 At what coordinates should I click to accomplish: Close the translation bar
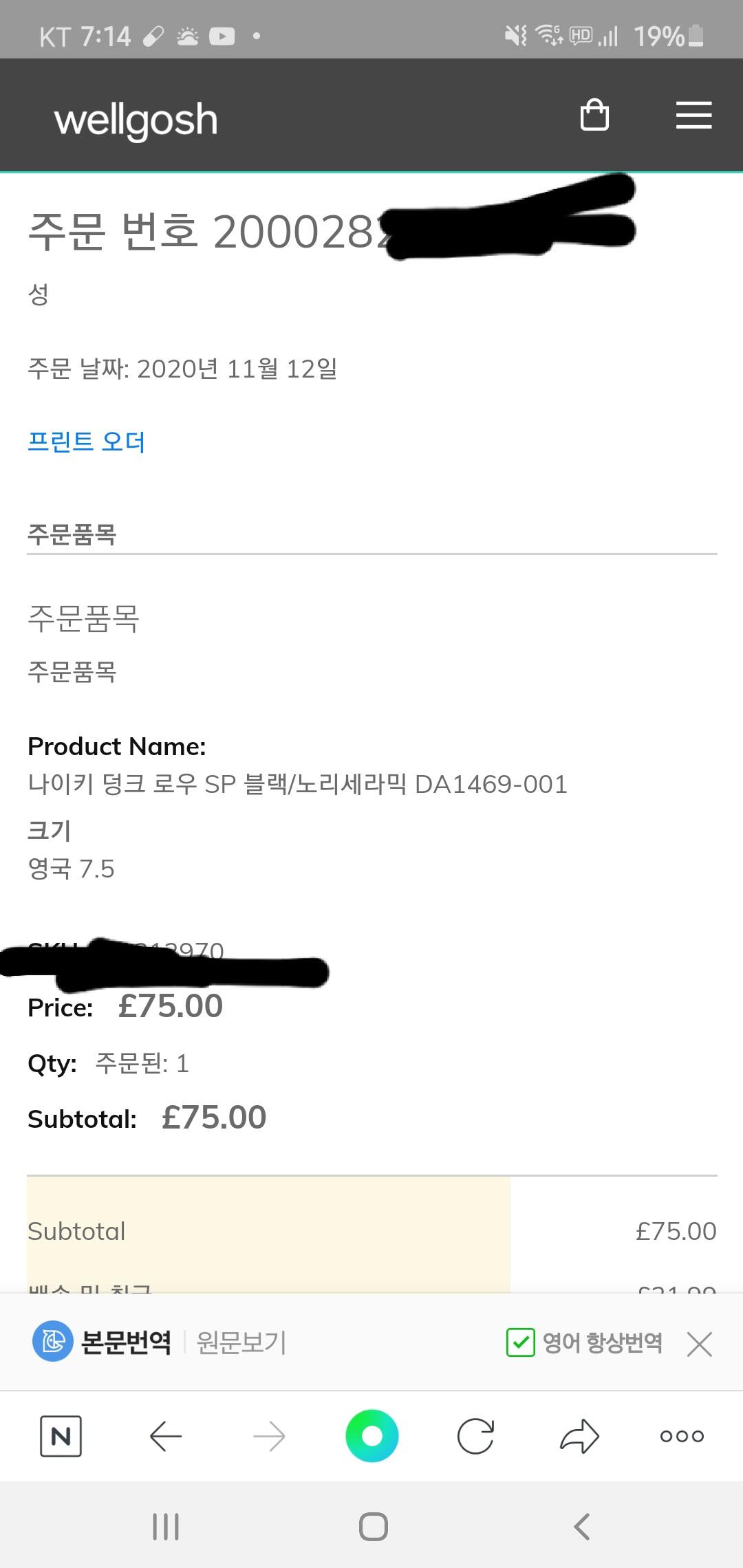click(x=699, y=1343)
